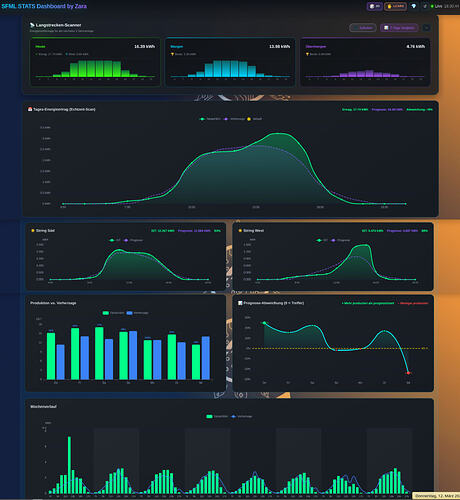Viewport: 460px width, 500px height.
Task: Click the green Live status dot
Action: 432,6
